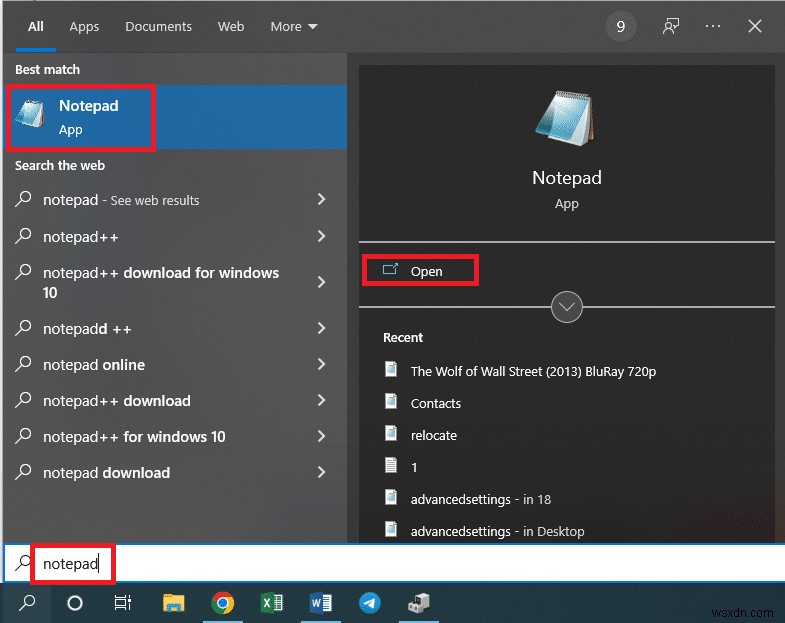Select the notepad online suggestion
785x623 pixels.
[175, 365]
